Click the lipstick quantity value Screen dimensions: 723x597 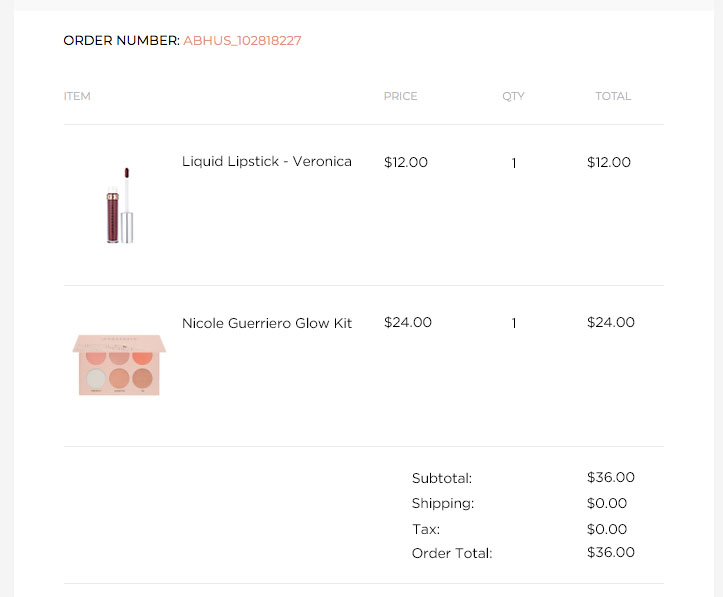[514, 163]
